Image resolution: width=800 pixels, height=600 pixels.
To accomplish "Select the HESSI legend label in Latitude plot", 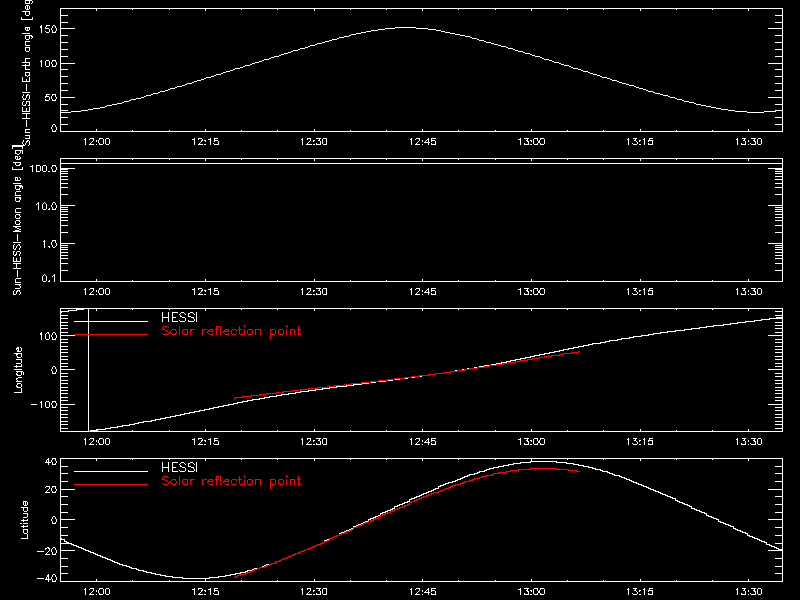I will pos(179,467).
